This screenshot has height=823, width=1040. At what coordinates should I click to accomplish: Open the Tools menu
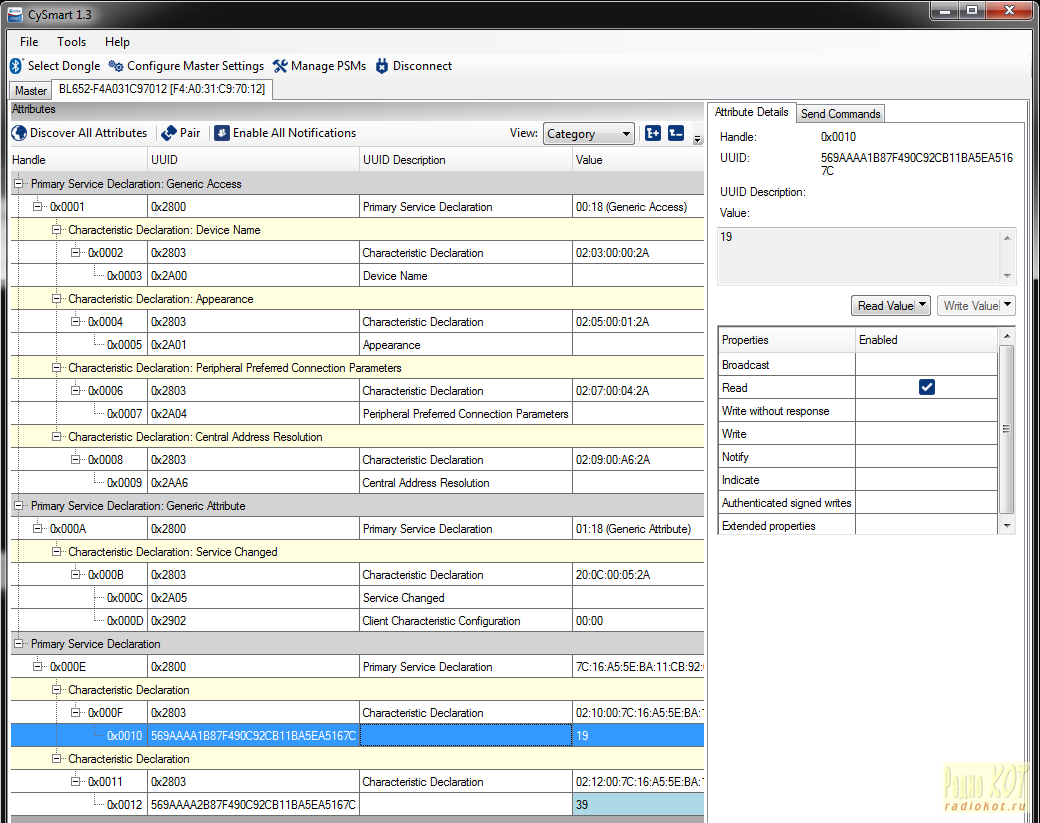point(72,42)
